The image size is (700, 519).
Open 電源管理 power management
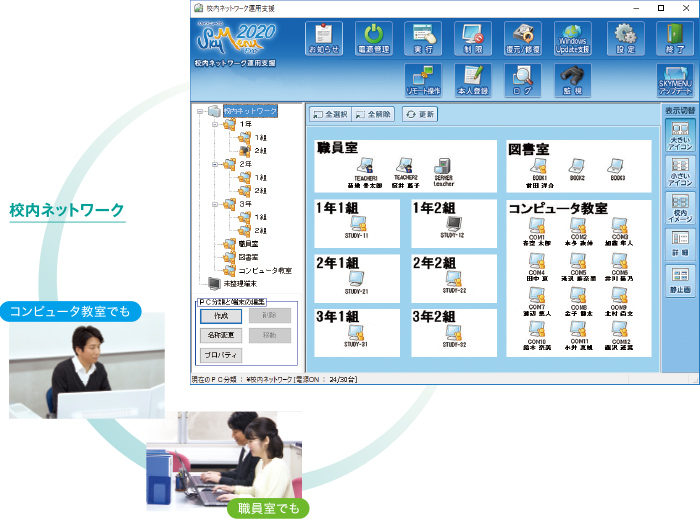(x=374, y=38)
